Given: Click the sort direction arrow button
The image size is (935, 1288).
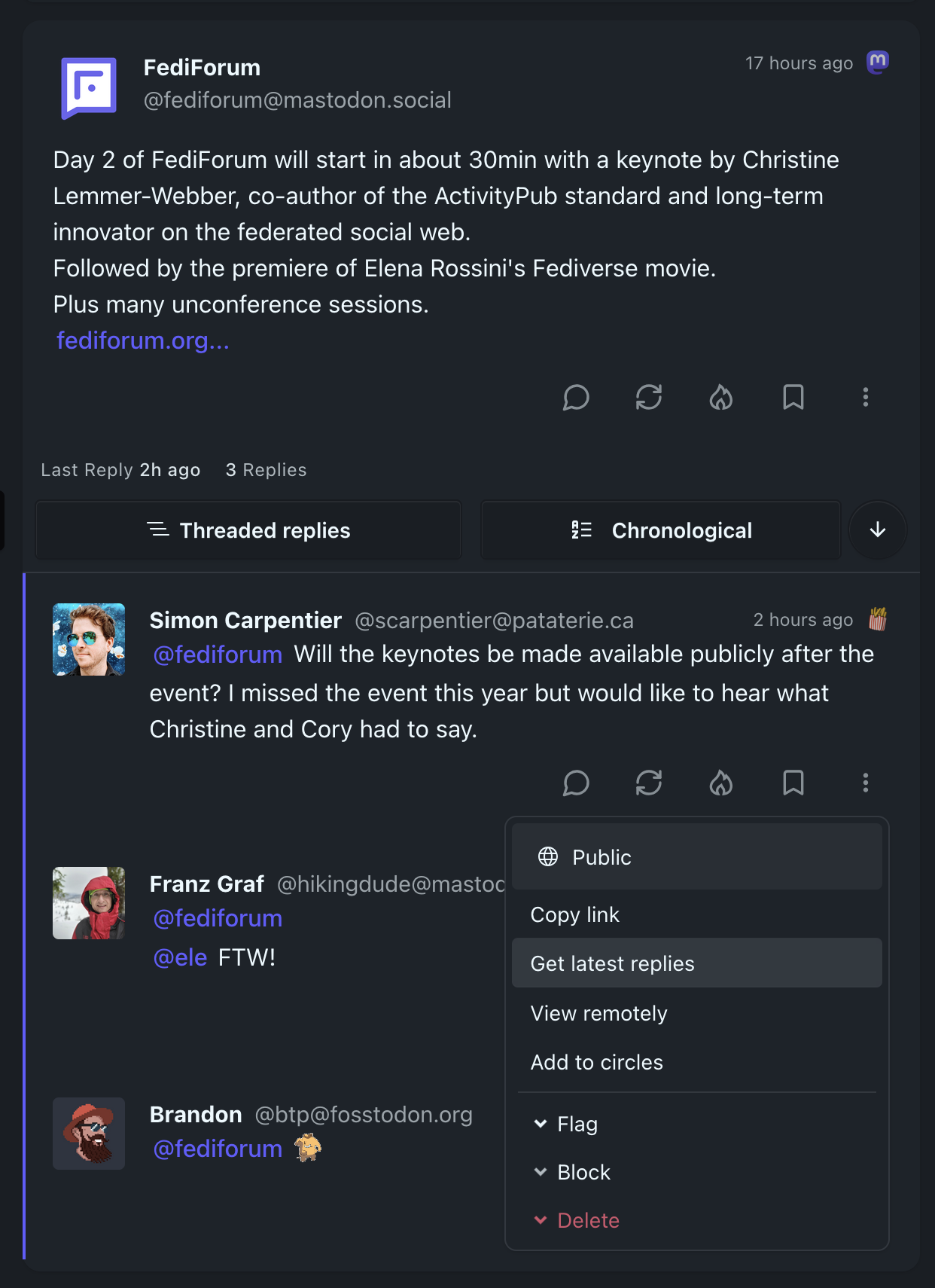Looking at the screenshot, I should 877,530.
